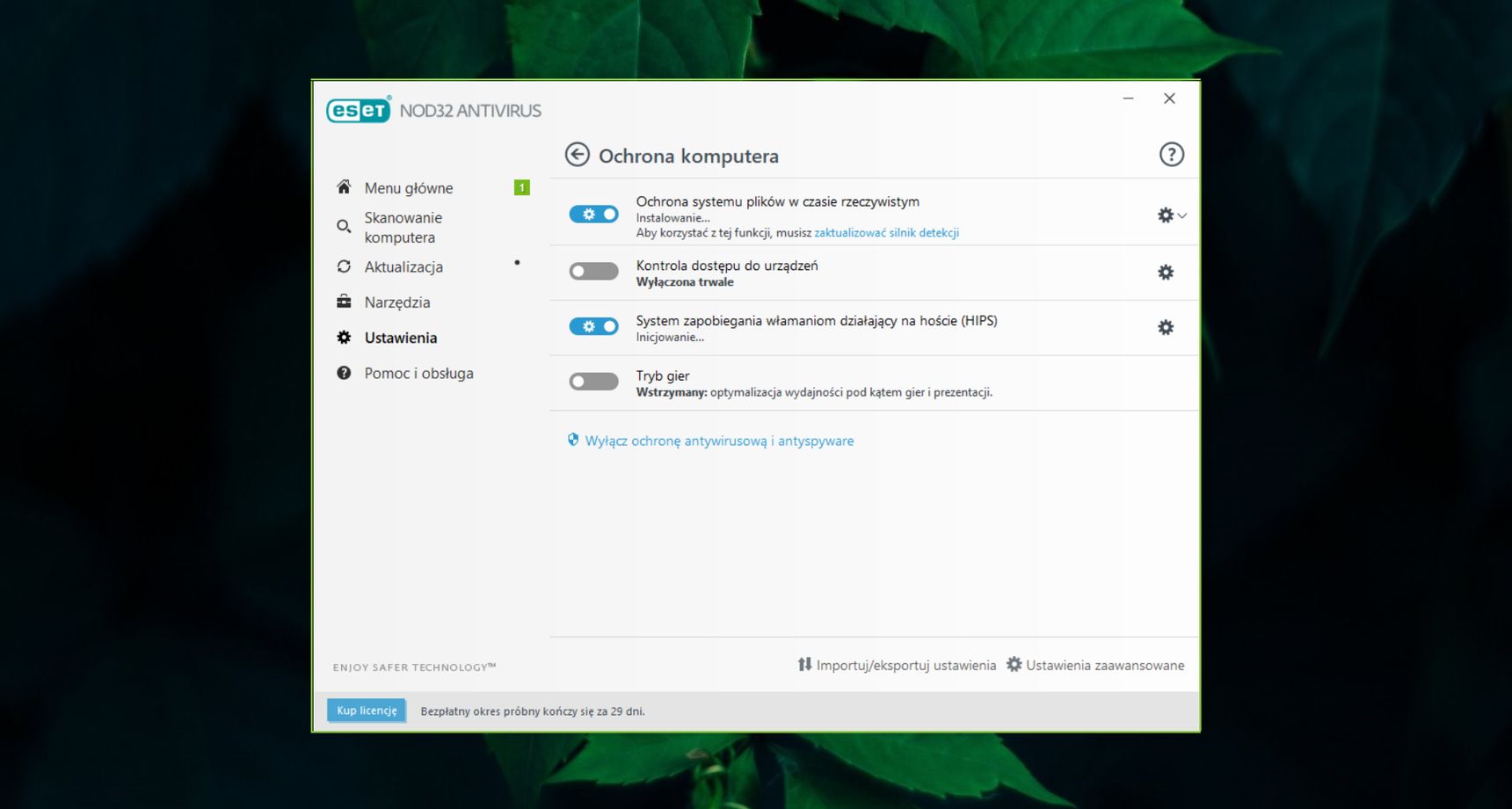
Task: Click the trial period notice text
Action: [533, 711]
